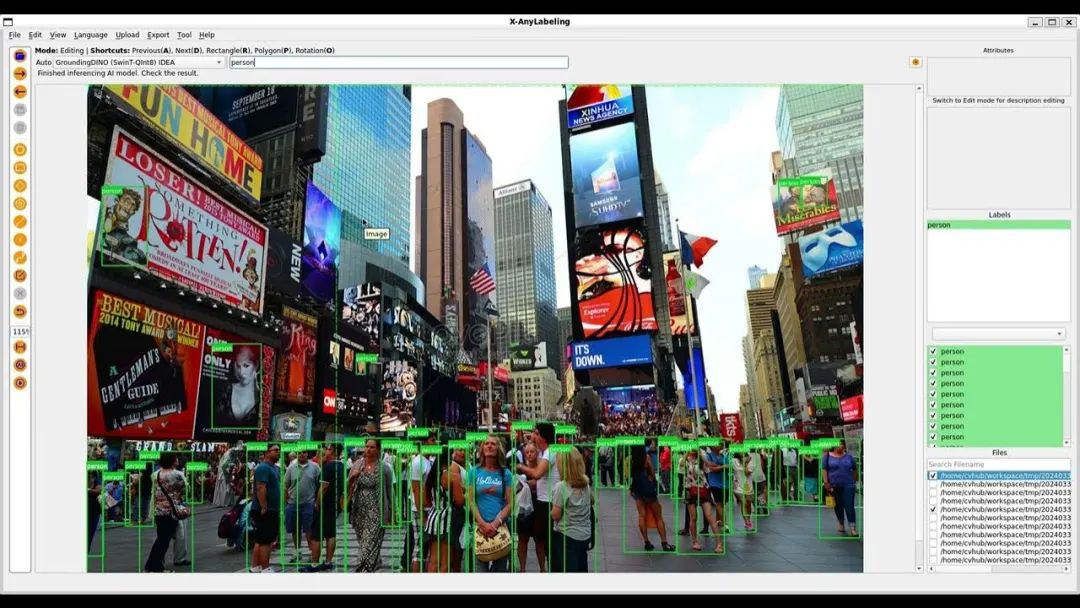Select the Create Circle tool
The height and width of the screenshot is (608, 1080).
pos(20,203)
